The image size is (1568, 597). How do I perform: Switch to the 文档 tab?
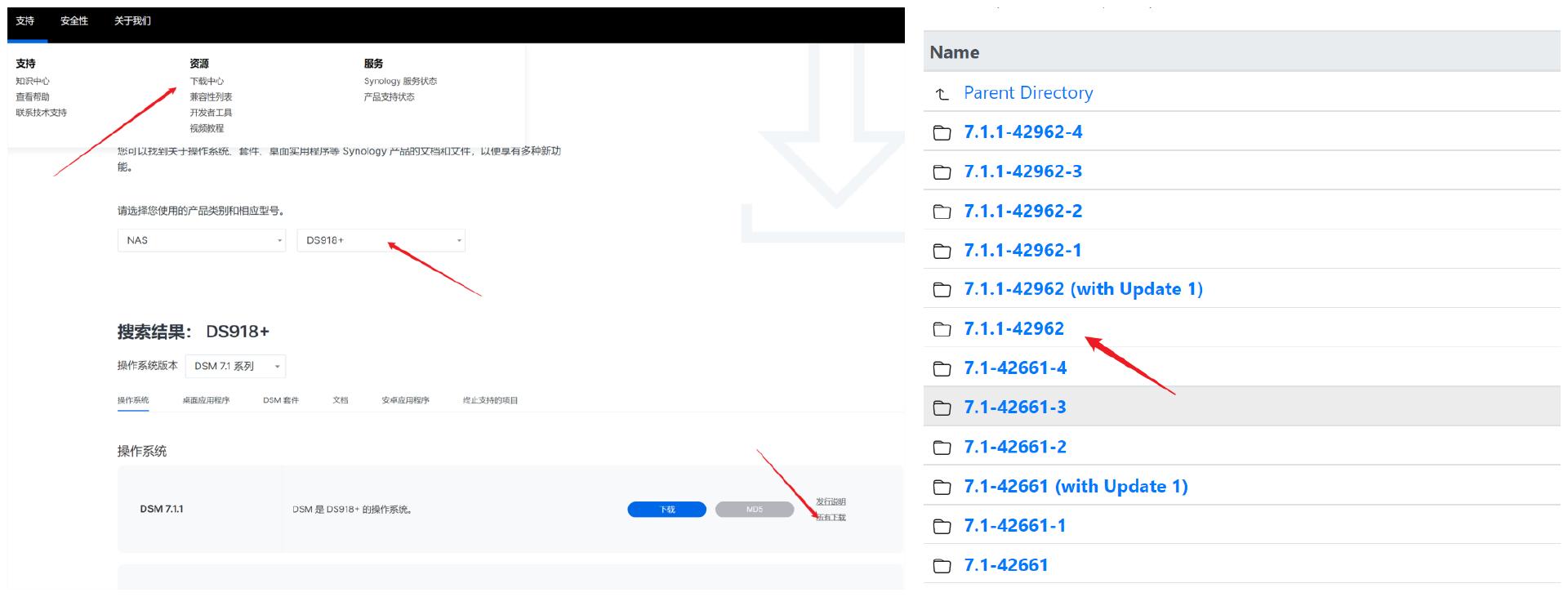[x=341, y=400]
